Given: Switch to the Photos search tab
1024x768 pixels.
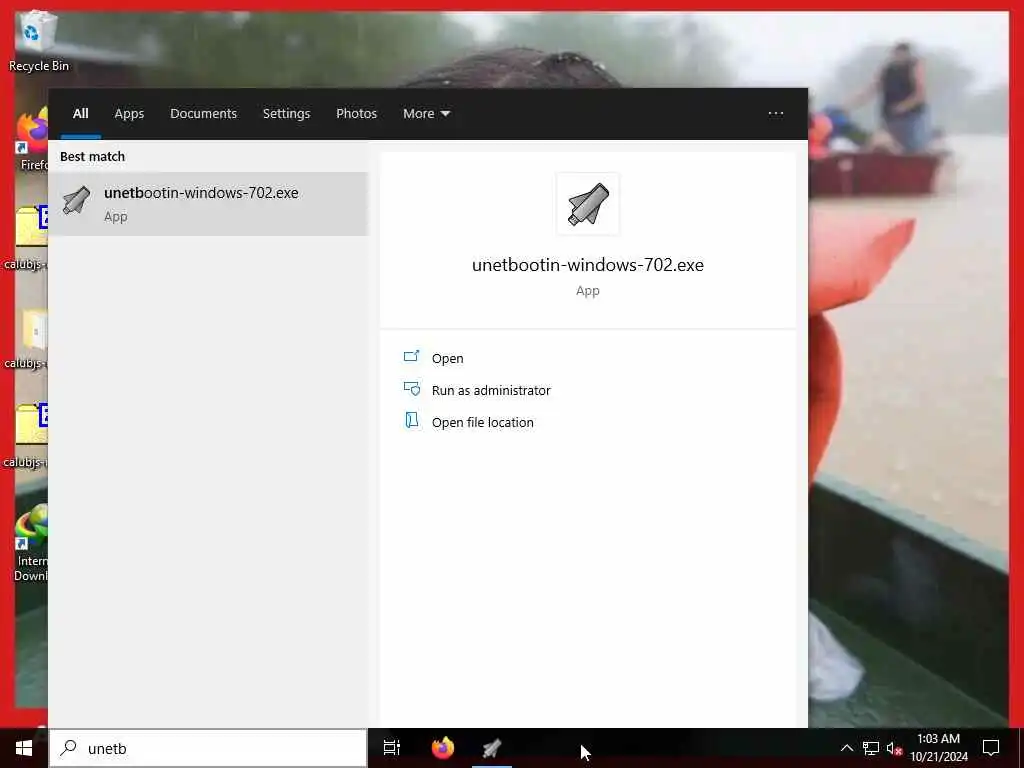Looking at the screenshot, I should pos(357,114).
